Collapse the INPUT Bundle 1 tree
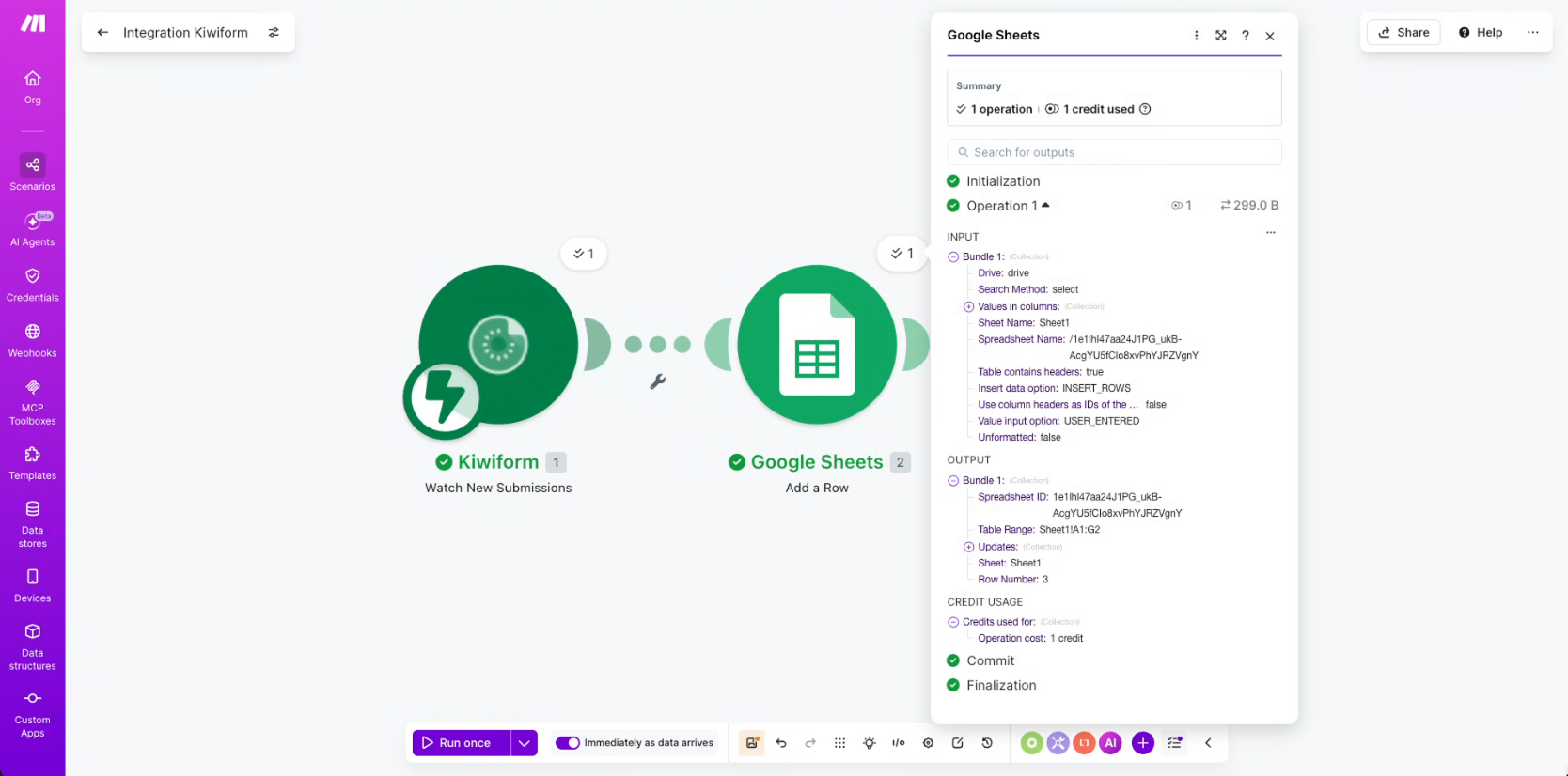Screen dimensions: 1568x776 click(x=953, y=256)
